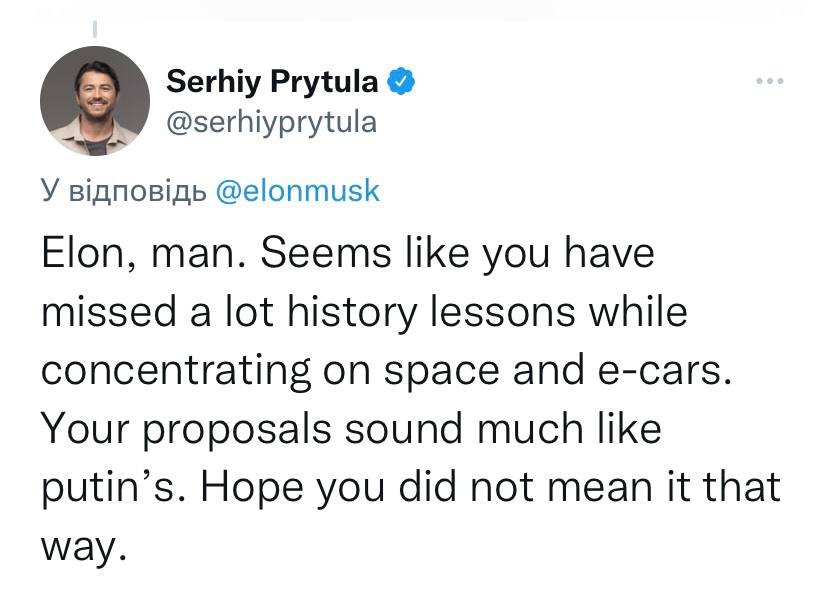The height and width of the screenshot is (596, 828).
Task: Open the @serhiyprytula handle link
Action: coord(270,122)
